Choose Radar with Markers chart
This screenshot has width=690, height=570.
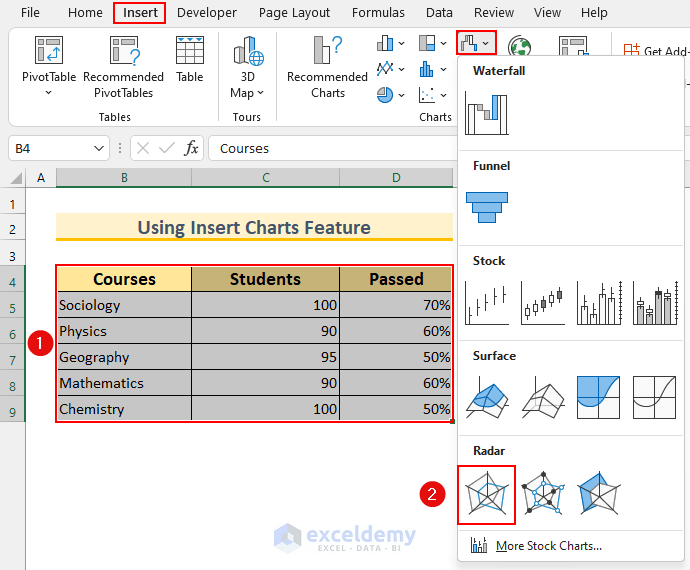(543, 493)
